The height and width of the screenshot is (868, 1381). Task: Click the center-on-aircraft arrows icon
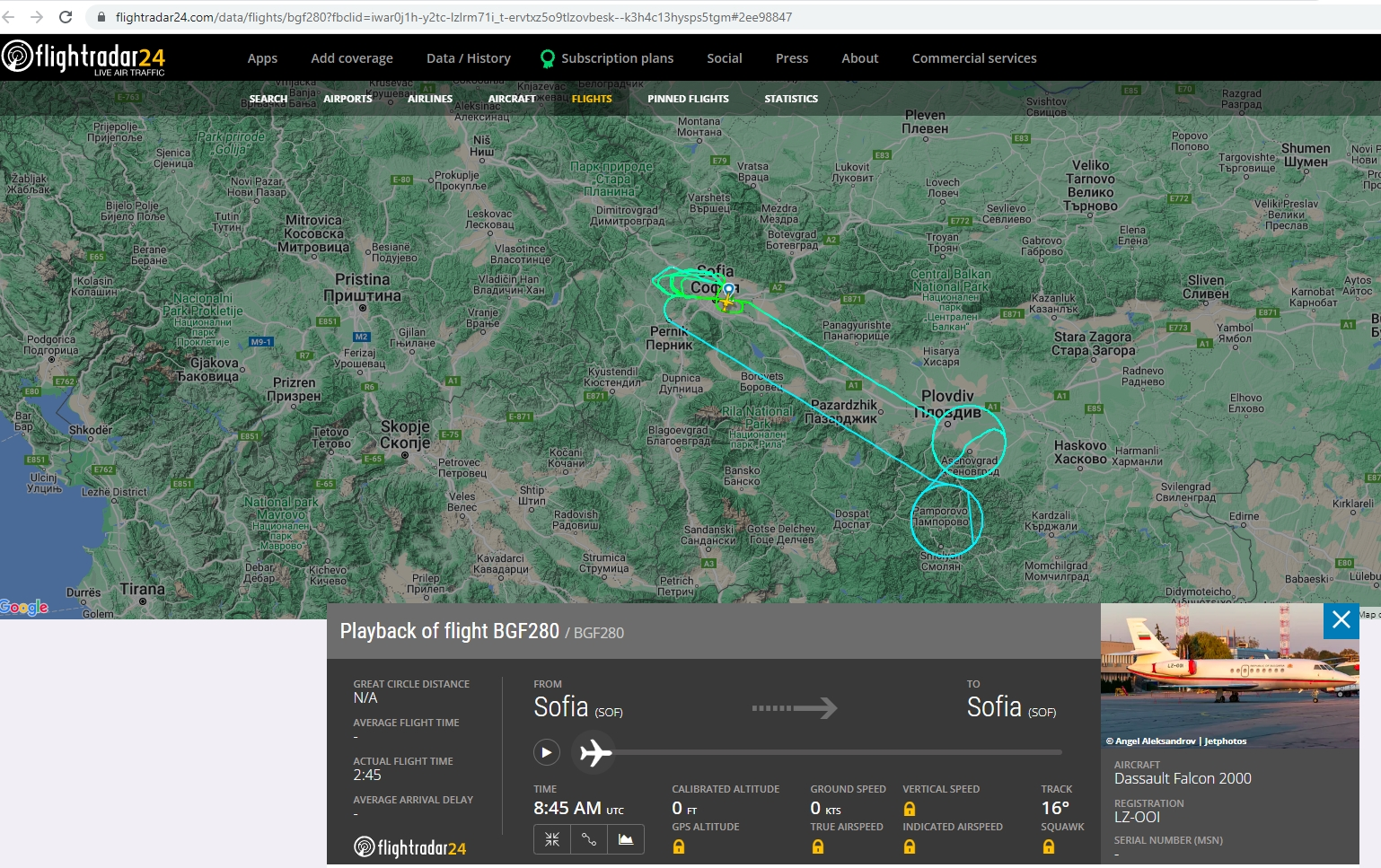click(552, 839)
